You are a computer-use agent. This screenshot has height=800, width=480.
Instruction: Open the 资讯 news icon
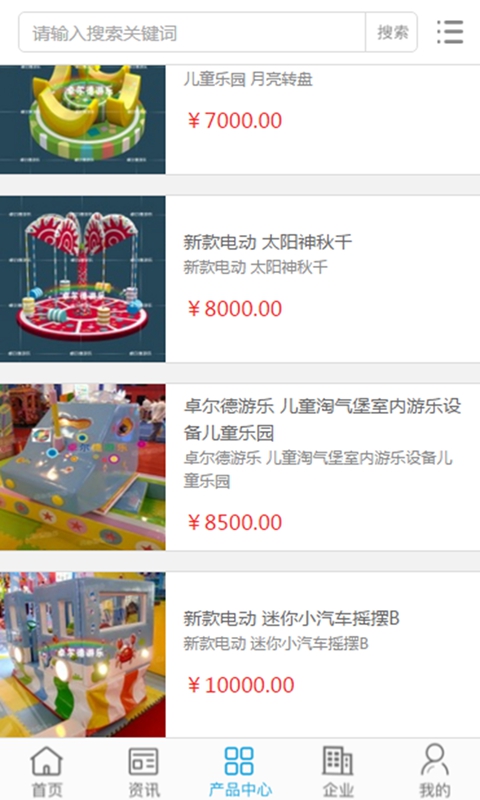[x=143, y=761]
